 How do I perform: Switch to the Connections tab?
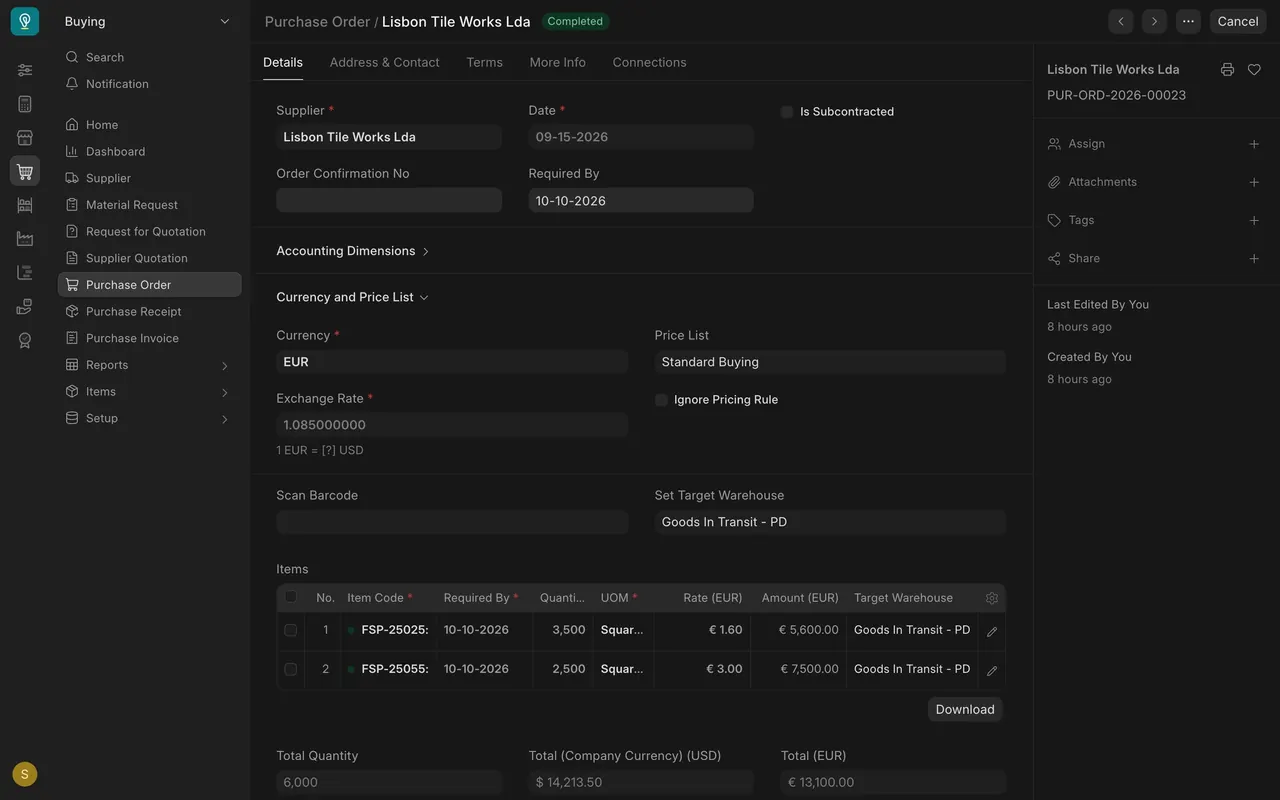pyautogui.click(x=650, y=62)
